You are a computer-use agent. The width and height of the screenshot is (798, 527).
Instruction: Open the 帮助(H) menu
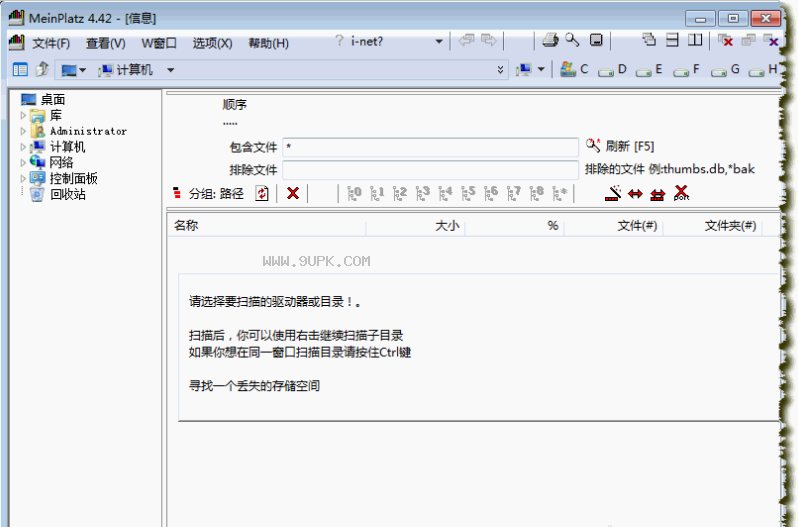click(x=268, y=43)
